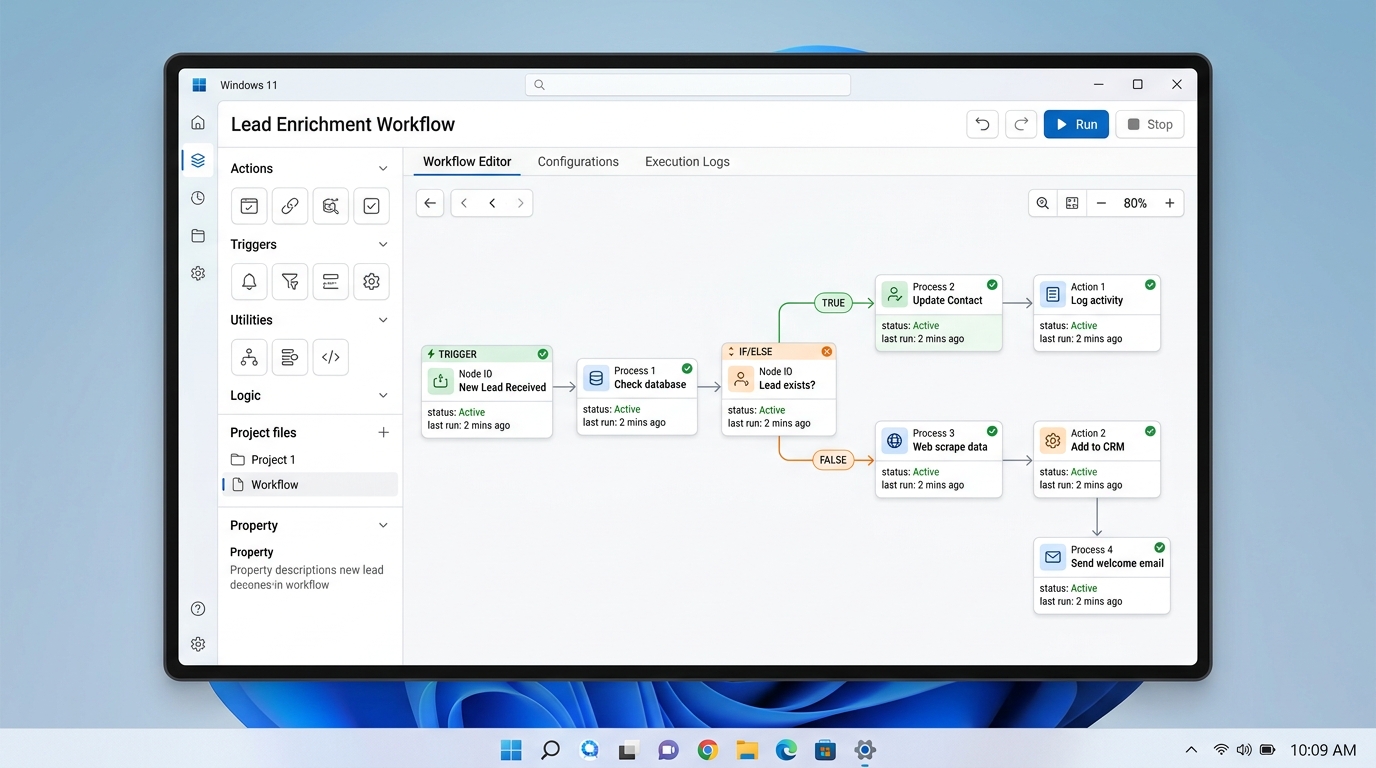Insert the code brackets utility tile
This screenshot has height=768, width=1376.
pyautogui.click(x=330, y=357)
